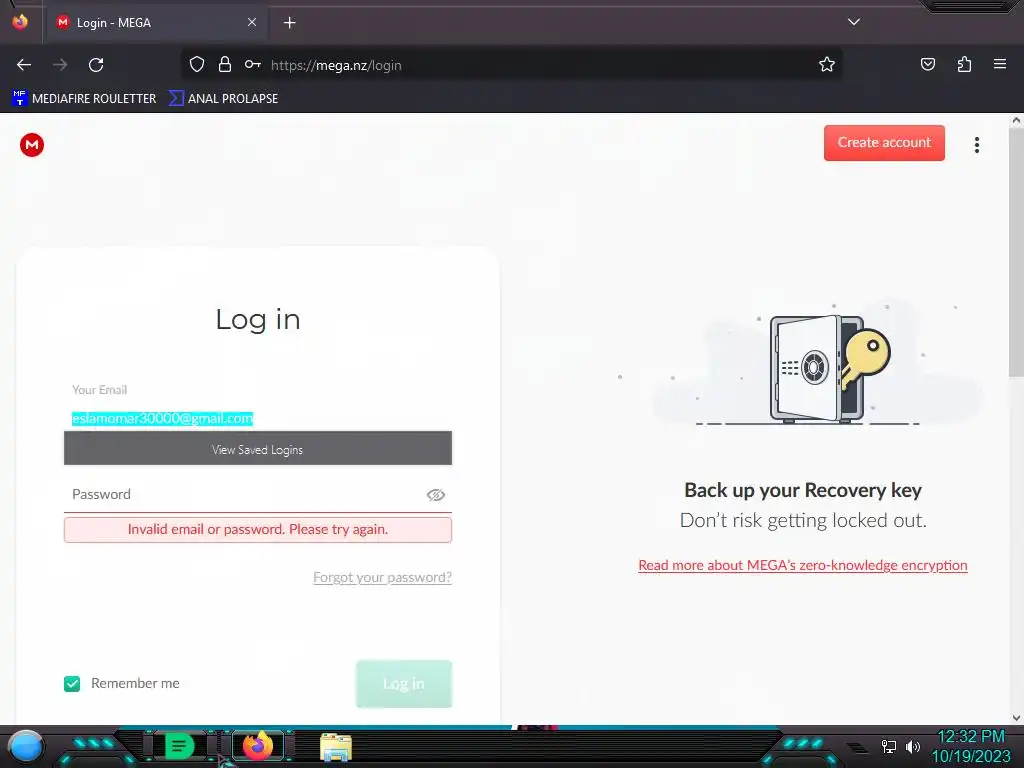This screenshot has height=768, width=1024.
Task: Open the network tray icon
Action: click(x=888, y=746)
